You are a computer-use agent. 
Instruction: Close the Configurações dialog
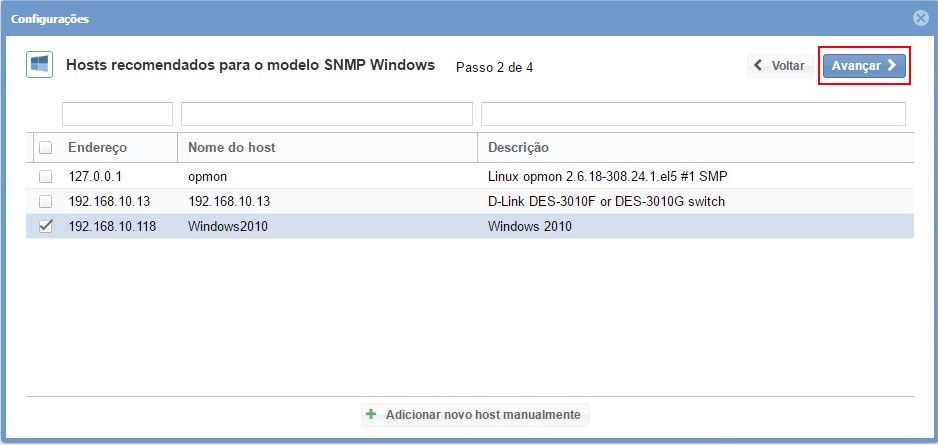tap(920, 18)
